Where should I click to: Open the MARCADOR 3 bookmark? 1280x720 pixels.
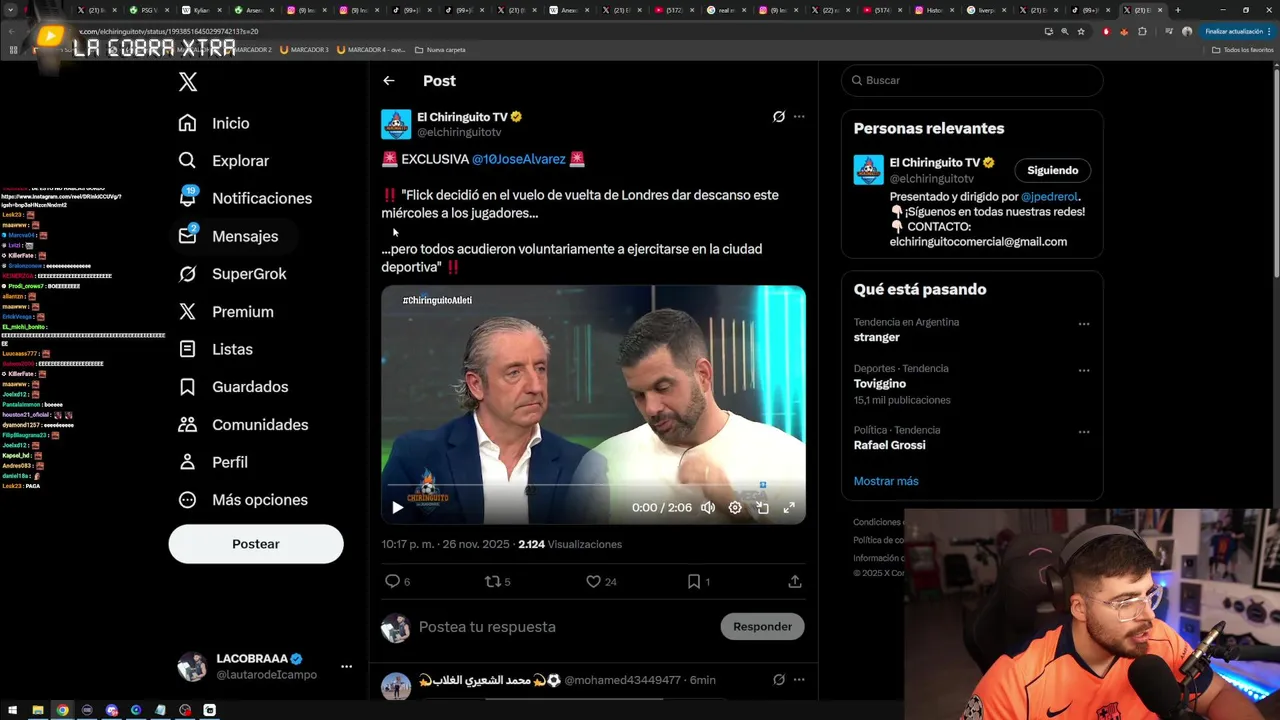click(304, 50)
